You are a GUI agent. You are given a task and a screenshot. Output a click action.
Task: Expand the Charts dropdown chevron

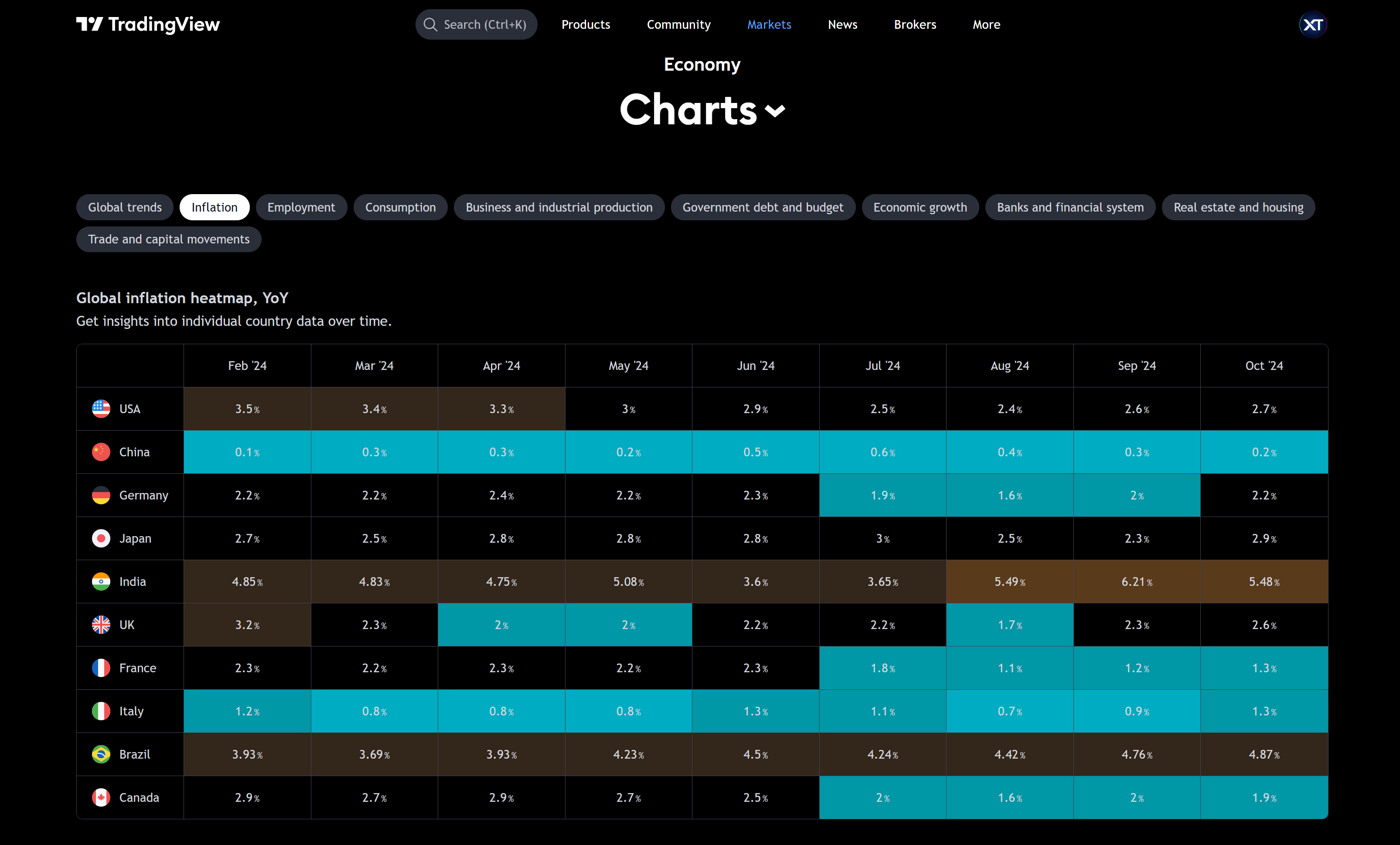pos(775,111)
